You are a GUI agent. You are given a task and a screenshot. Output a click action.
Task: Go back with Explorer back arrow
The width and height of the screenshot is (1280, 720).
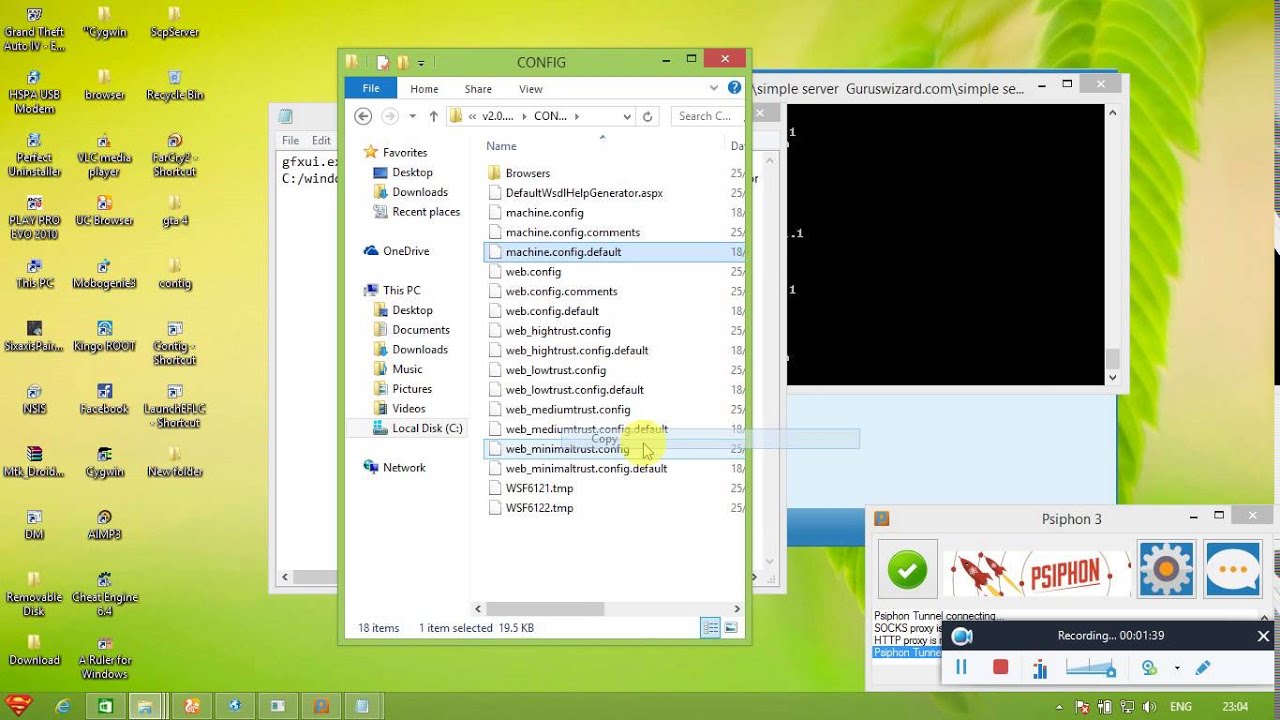[364, 116]
